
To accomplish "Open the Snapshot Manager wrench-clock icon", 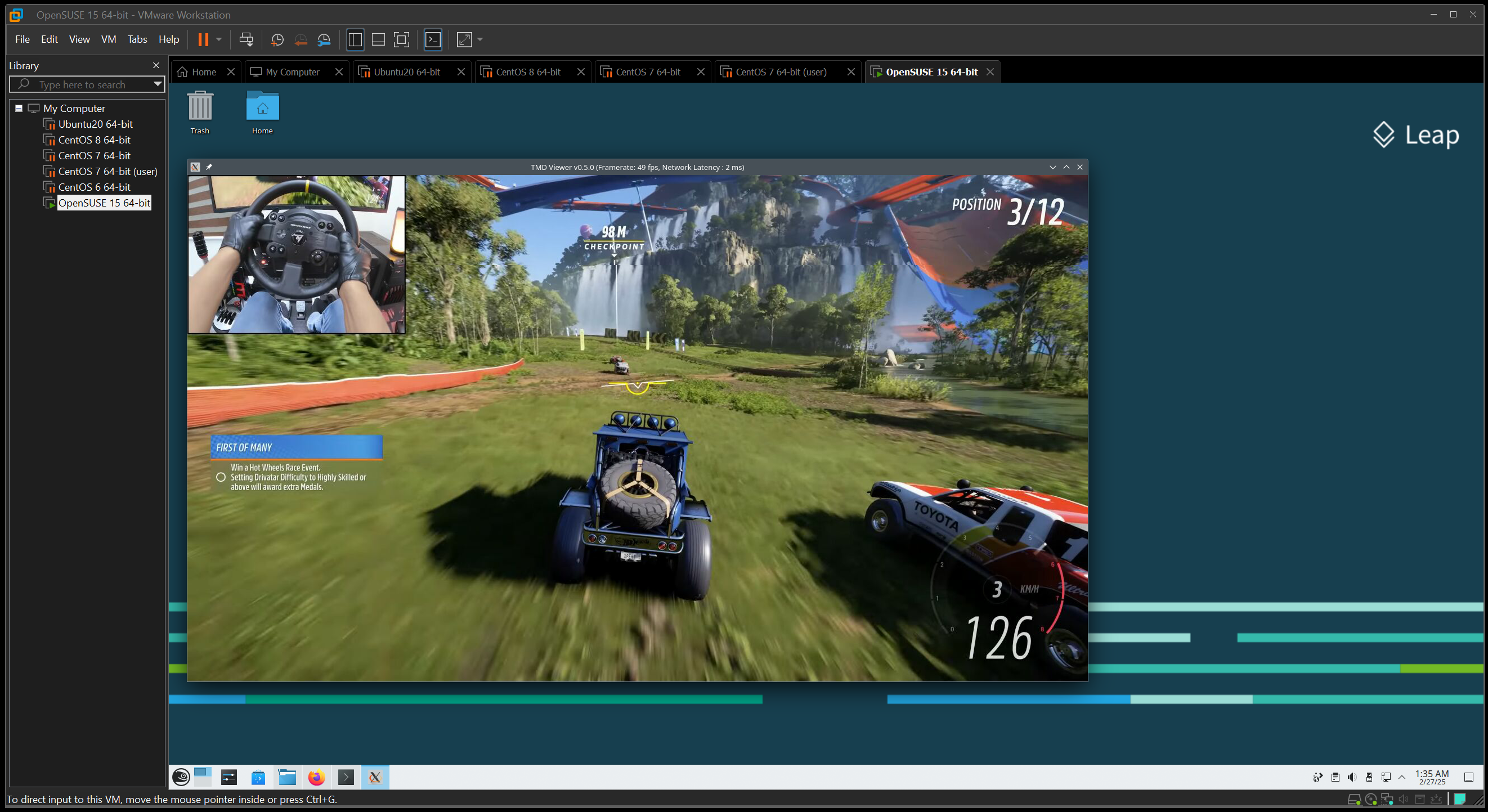I will [324, 39].
